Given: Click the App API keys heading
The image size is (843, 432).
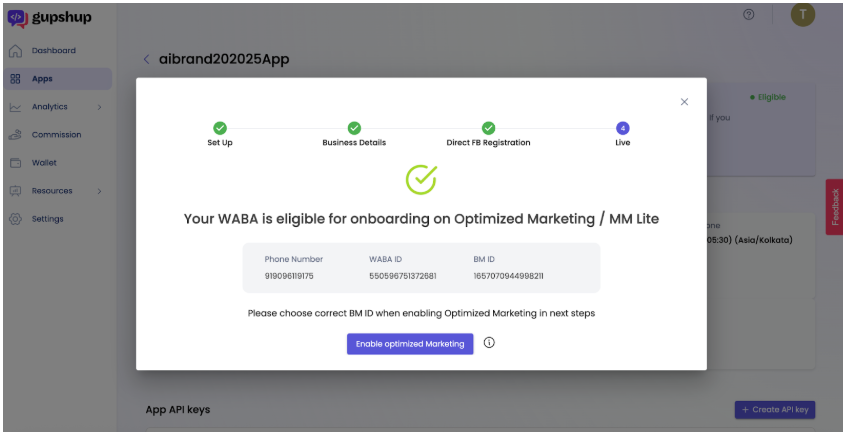Looking at the screenshot, I should click(177, 409).
